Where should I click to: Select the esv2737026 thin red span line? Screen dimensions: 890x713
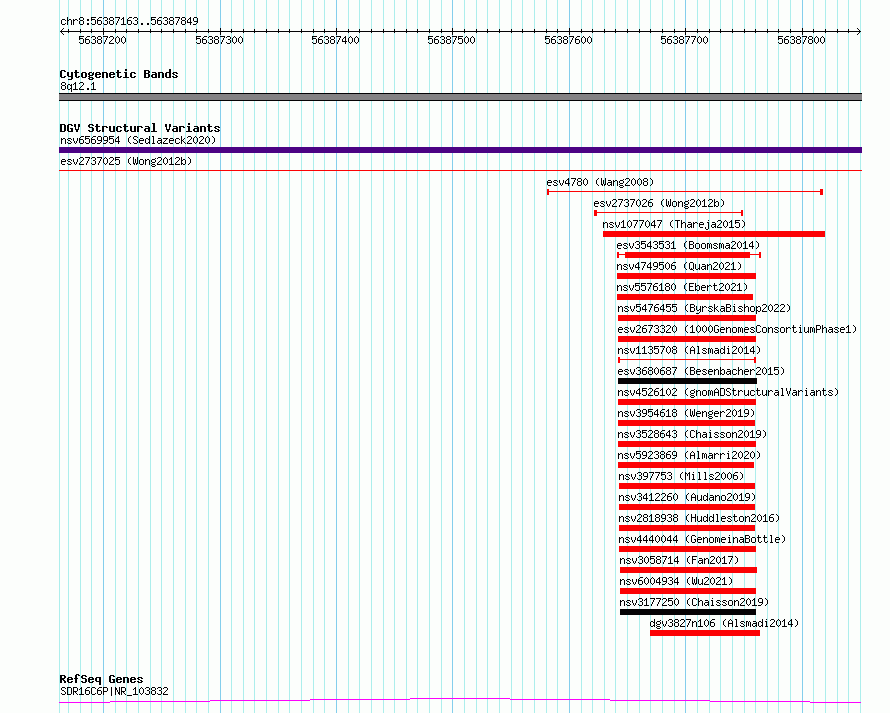point(669,213)
